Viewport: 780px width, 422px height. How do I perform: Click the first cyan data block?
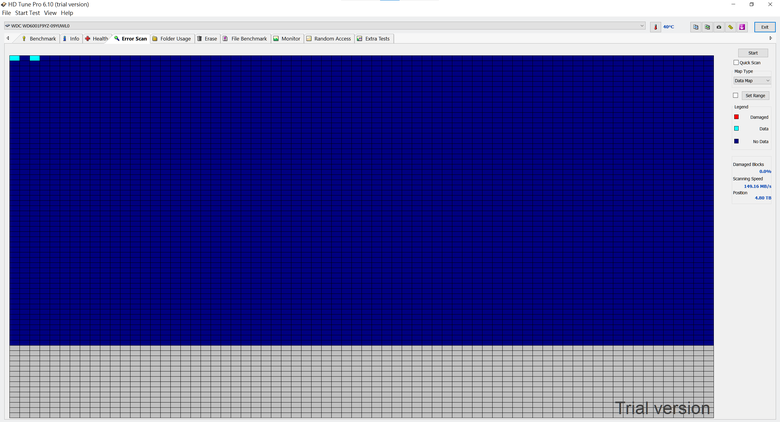click(14, 58)
